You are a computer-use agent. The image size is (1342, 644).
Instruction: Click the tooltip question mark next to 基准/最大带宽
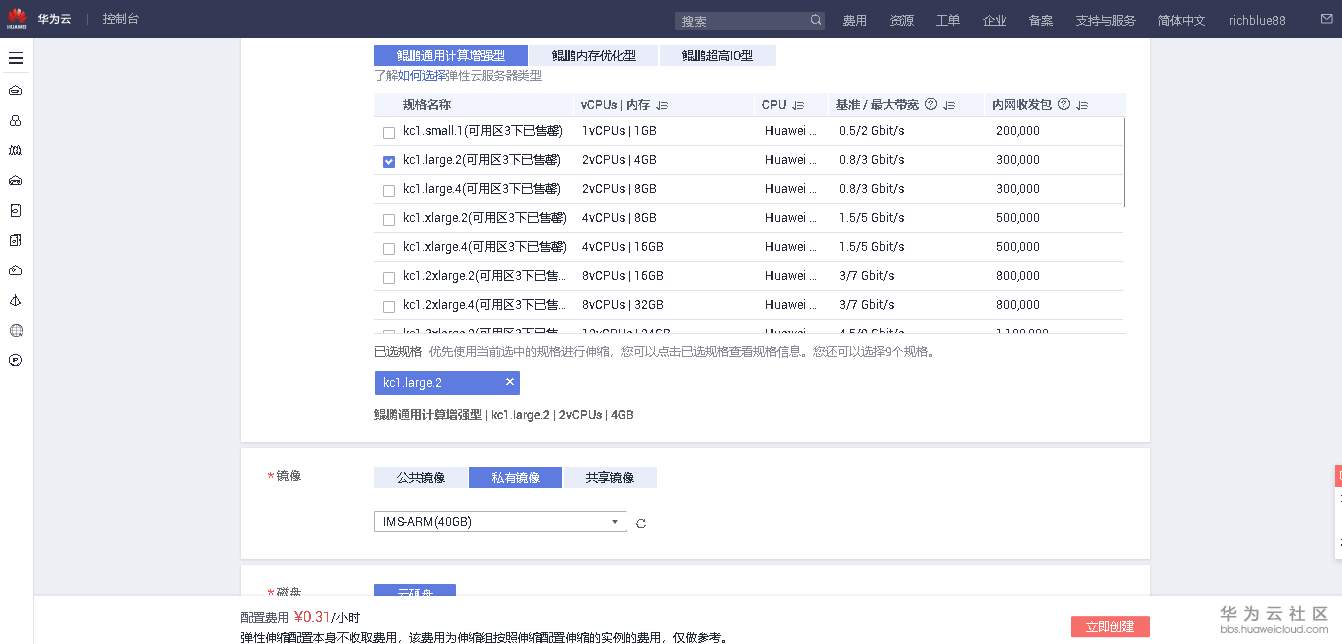pyautogui.click(x=931, y=104)
